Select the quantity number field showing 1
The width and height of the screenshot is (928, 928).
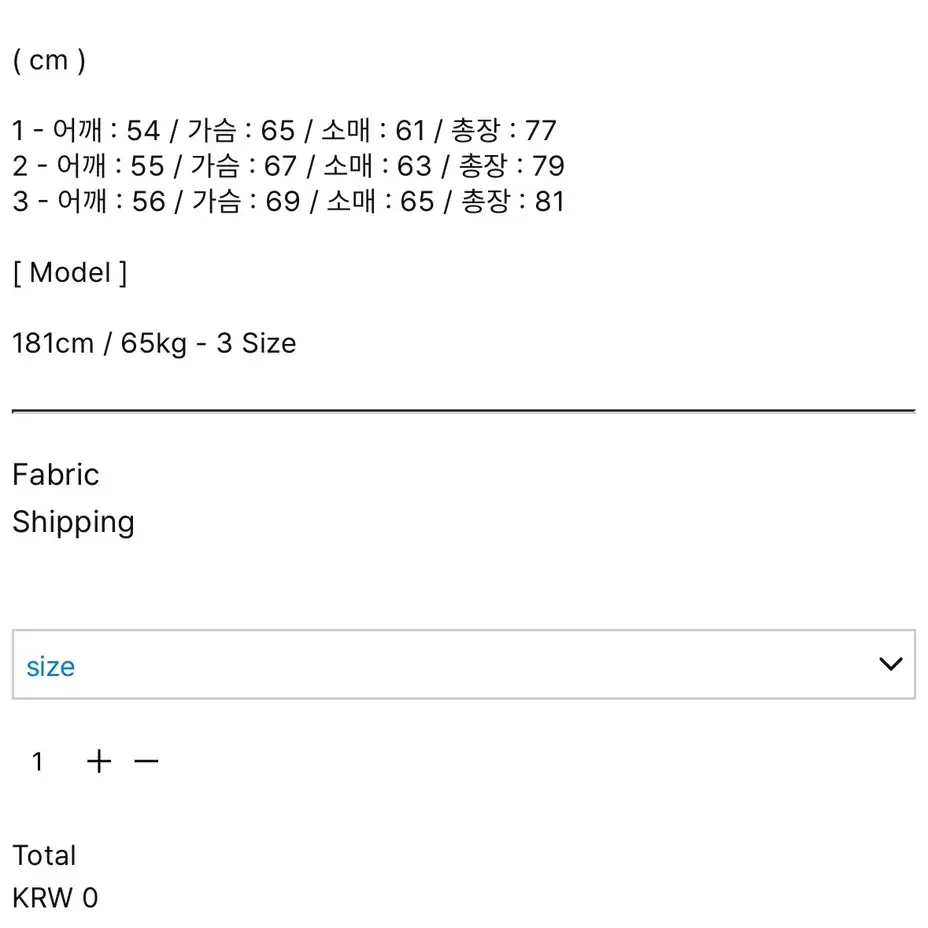click(37, 762)
